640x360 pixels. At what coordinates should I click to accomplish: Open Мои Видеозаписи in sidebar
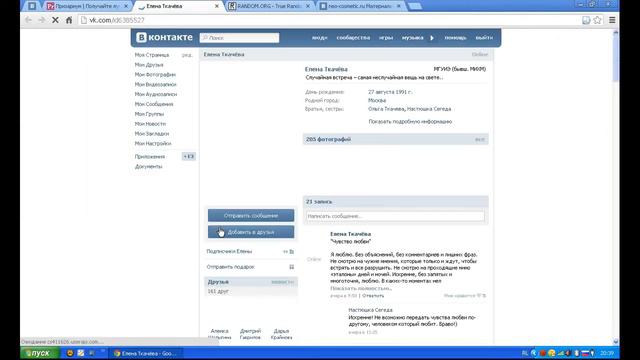(x=156, y=84)
